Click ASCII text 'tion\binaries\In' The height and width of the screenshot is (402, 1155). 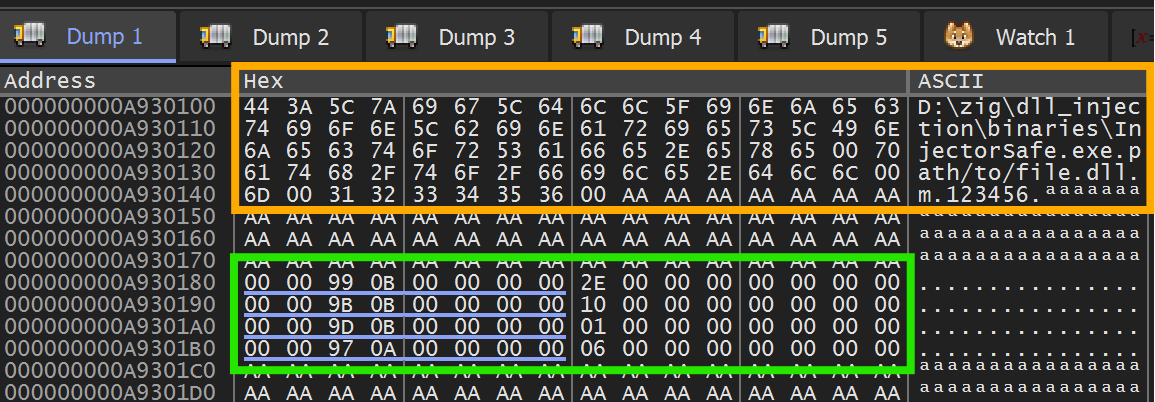1028,129
